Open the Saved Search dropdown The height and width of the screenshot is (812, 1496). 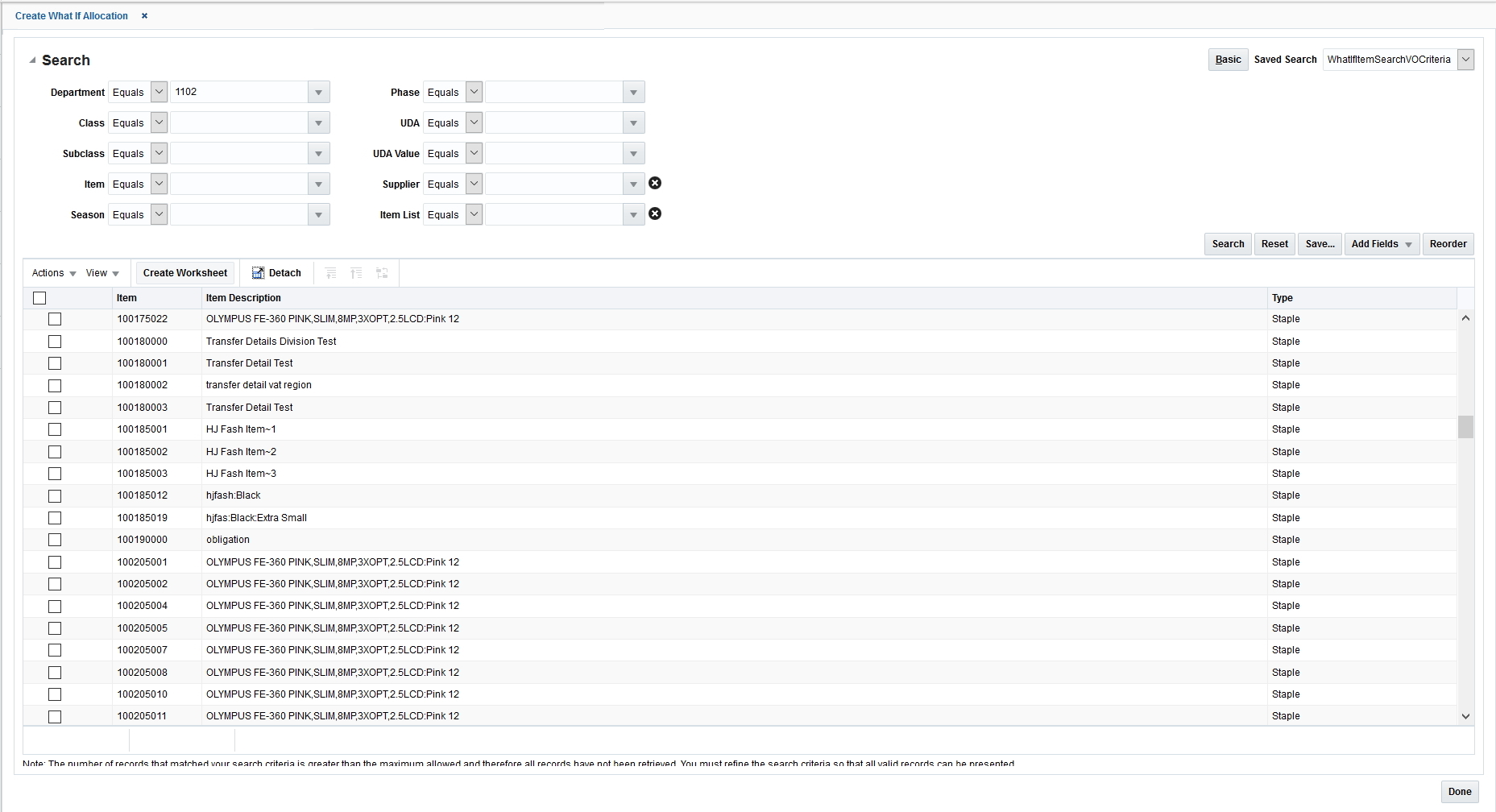coord(1467,59)
